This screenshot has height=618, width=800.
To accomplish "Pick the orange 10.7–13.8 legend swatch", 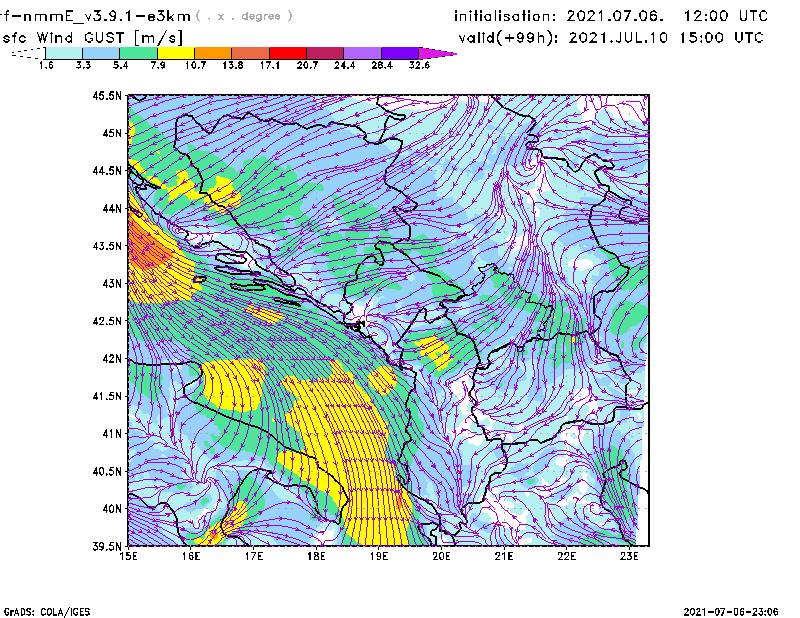I will [x=213, y=53].
